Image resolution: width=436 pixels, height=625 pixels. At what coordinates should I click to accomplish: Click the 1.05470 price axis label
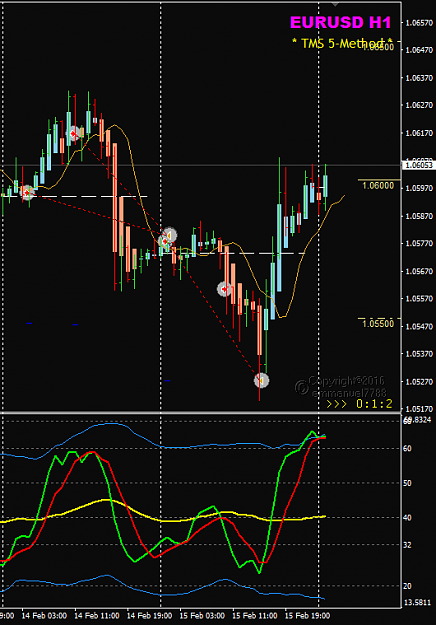pyautogui.click(x=419, y=327)
